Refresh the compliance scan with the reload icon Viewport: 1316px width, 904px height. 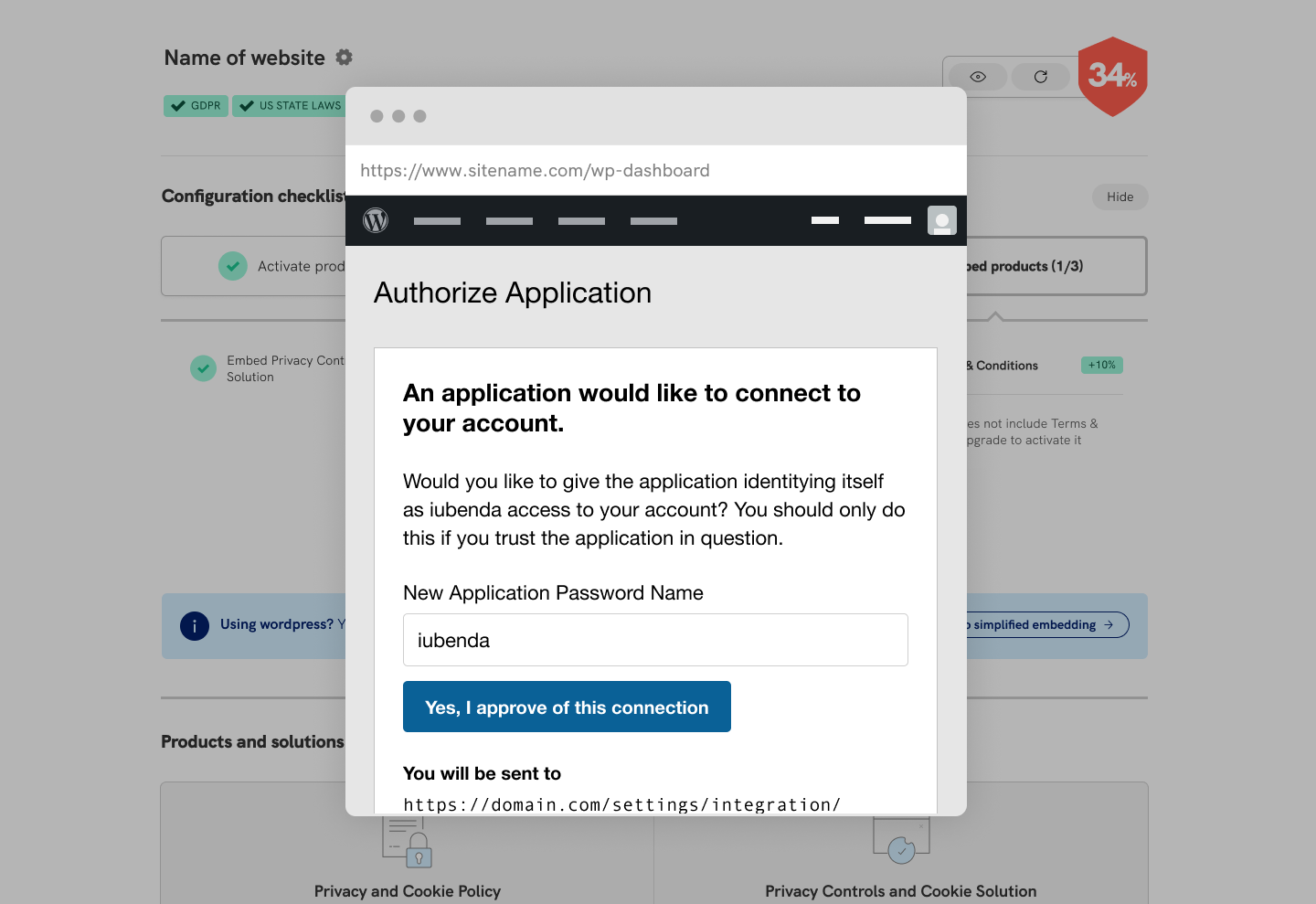point(1040,77)
